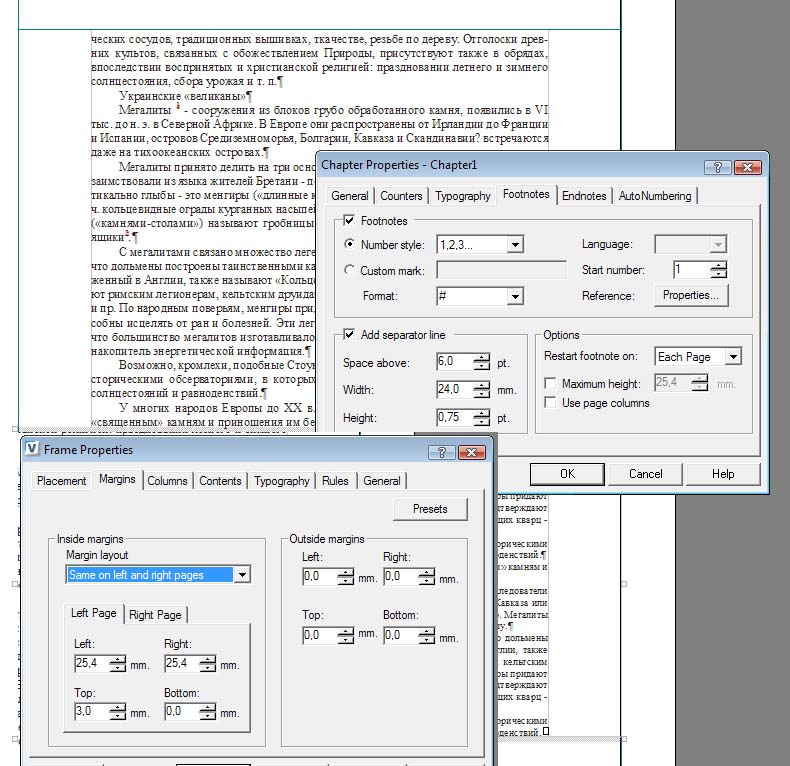790x766 pixels.
Task: Click the red footnote marker after Мегалиты
Action: [x=178, y=106]
